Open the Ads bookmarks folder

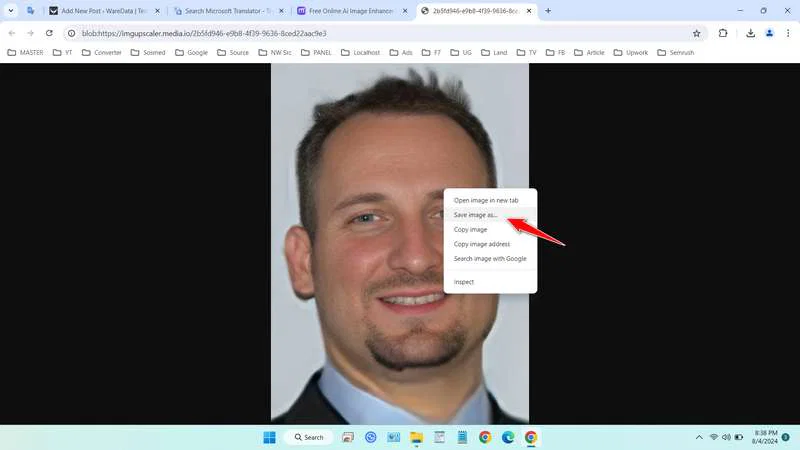[401, 53]
